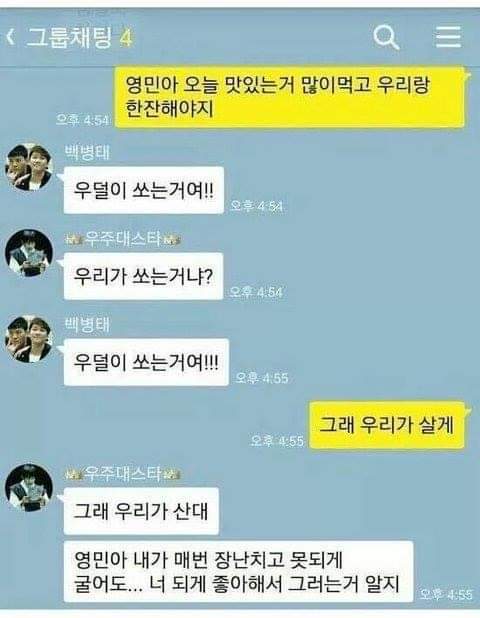Tap the lower 우주대스타 sender name
The width and height of the screenshot is (480, 618).
tap(123, 473)
